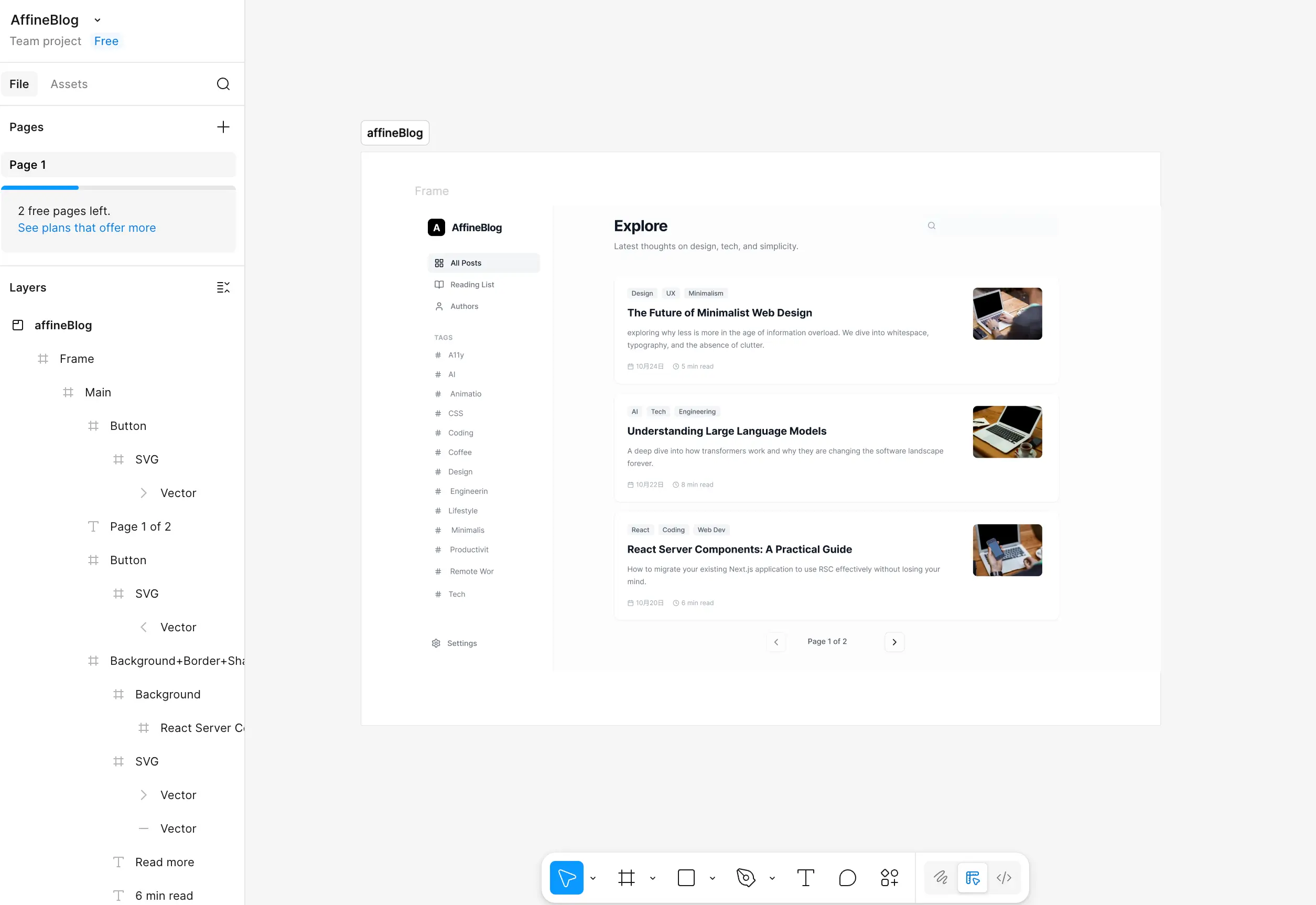
Task: Select the Main layer in Layers
Action: 98,392
